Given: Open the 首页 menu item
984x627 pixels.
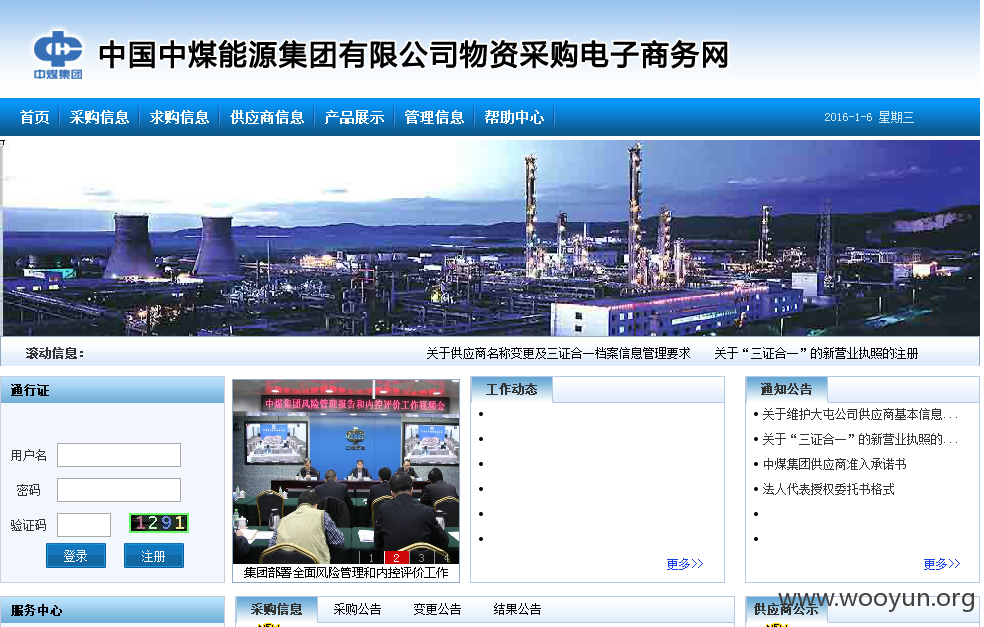Looking at the screenshot, I should point(35,117).
